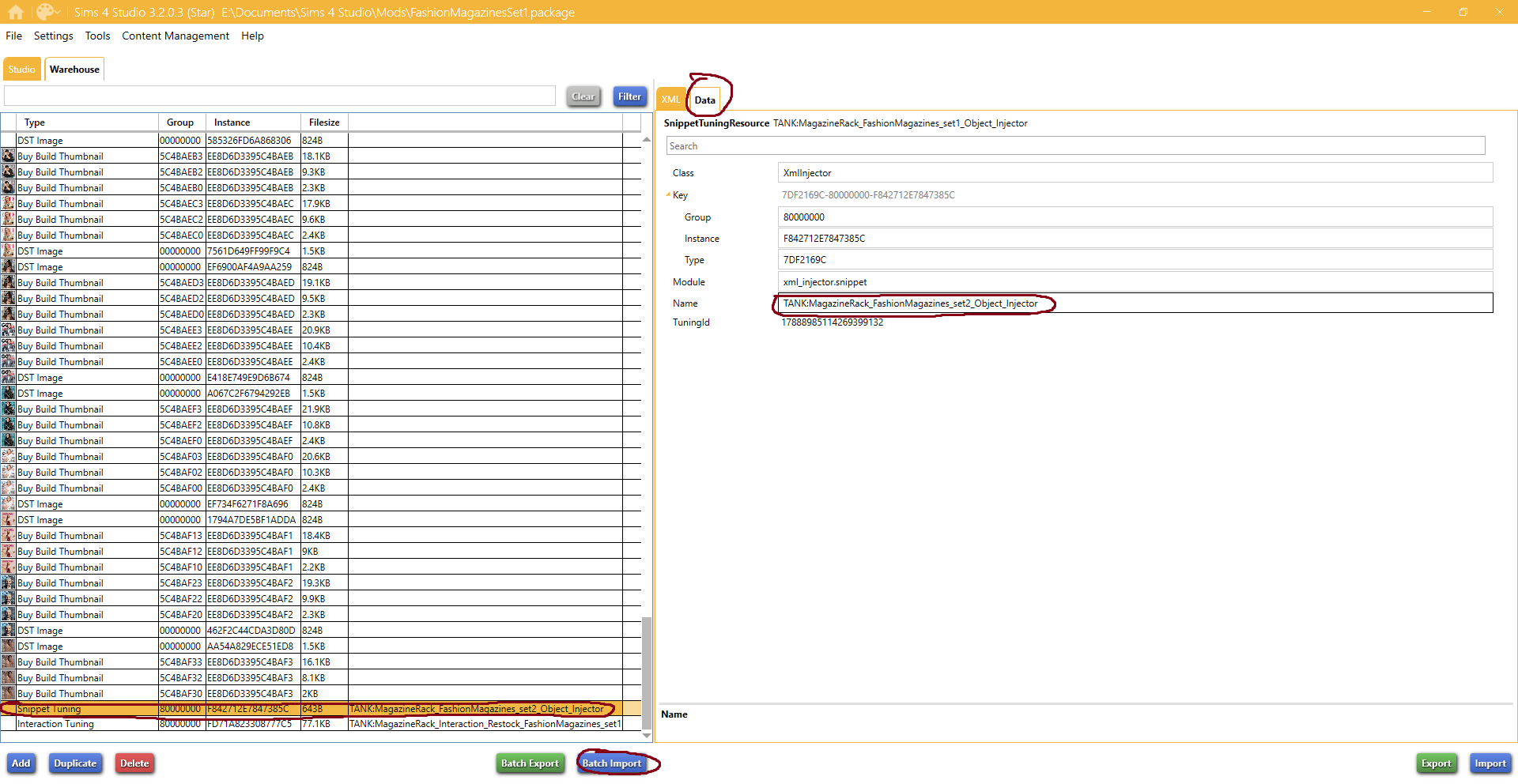
Task: Select DST Image row with instance 585326FD6A868306
Action: pos(321,141)
